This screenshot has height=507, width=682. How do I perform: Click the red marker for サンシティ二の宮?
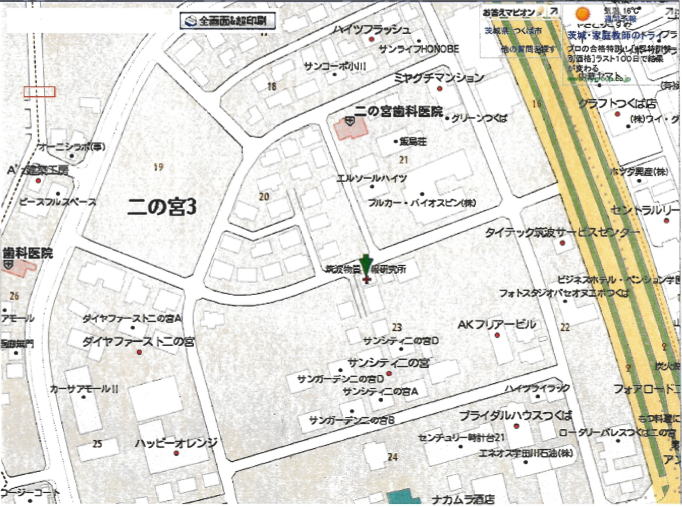tap(401, 375)
